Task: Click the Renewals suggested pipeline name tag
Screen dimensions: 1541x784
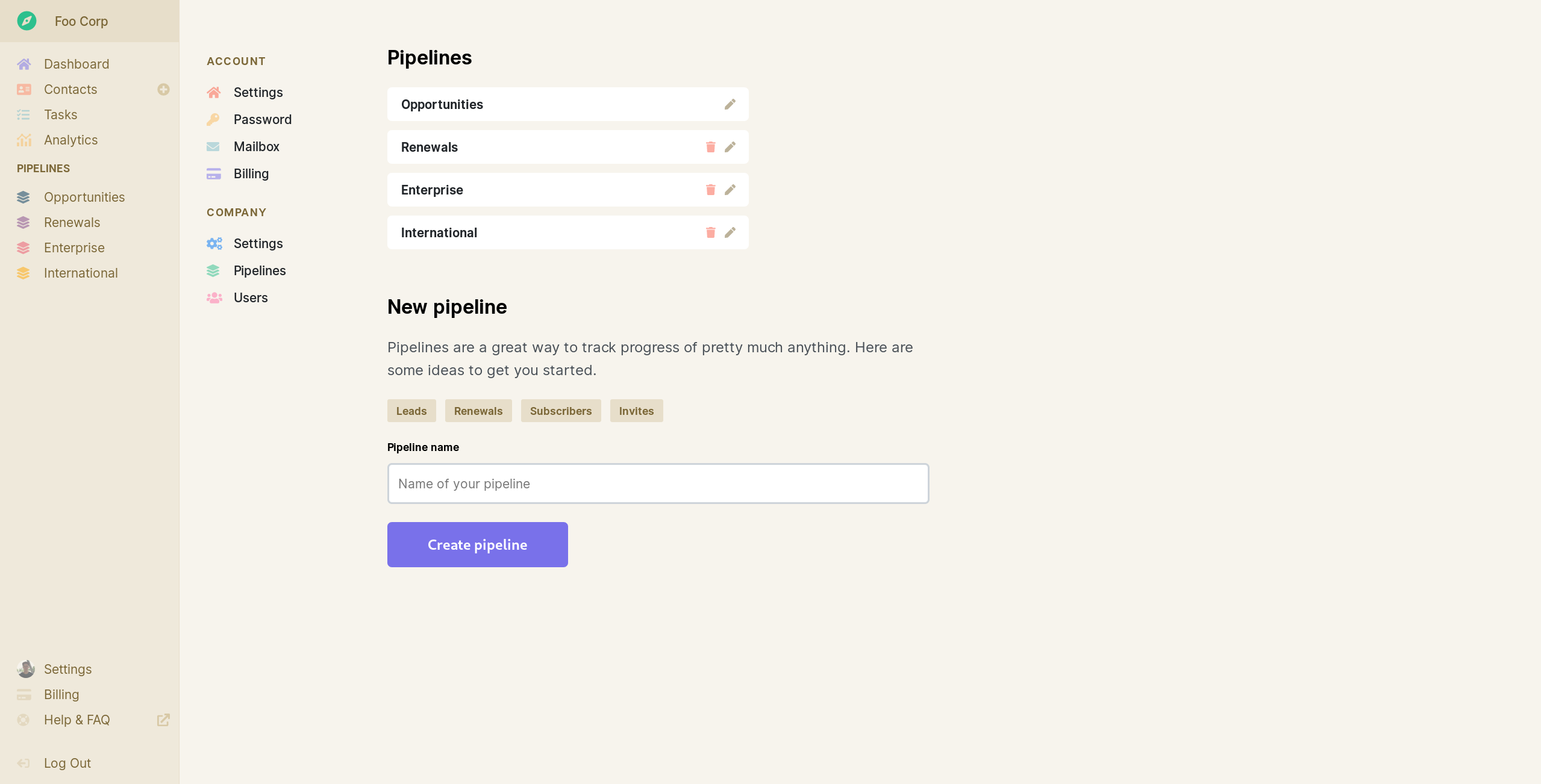Action: (x=478, y=410)
